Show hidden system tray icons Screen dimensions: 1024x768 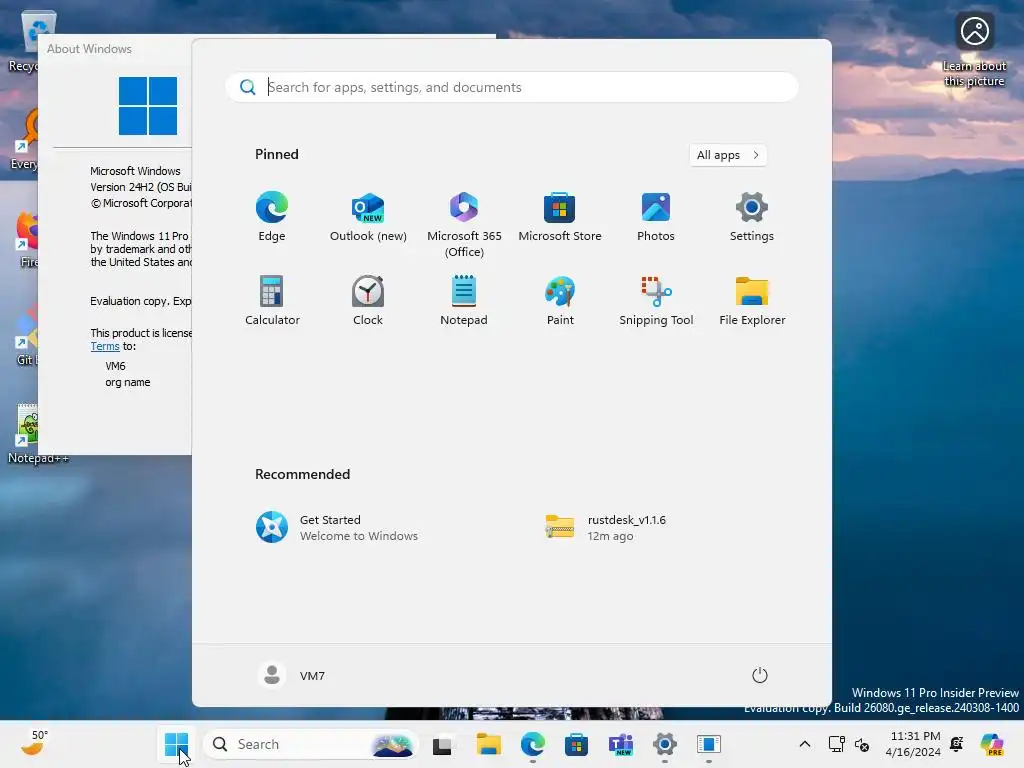click(805, 744)
